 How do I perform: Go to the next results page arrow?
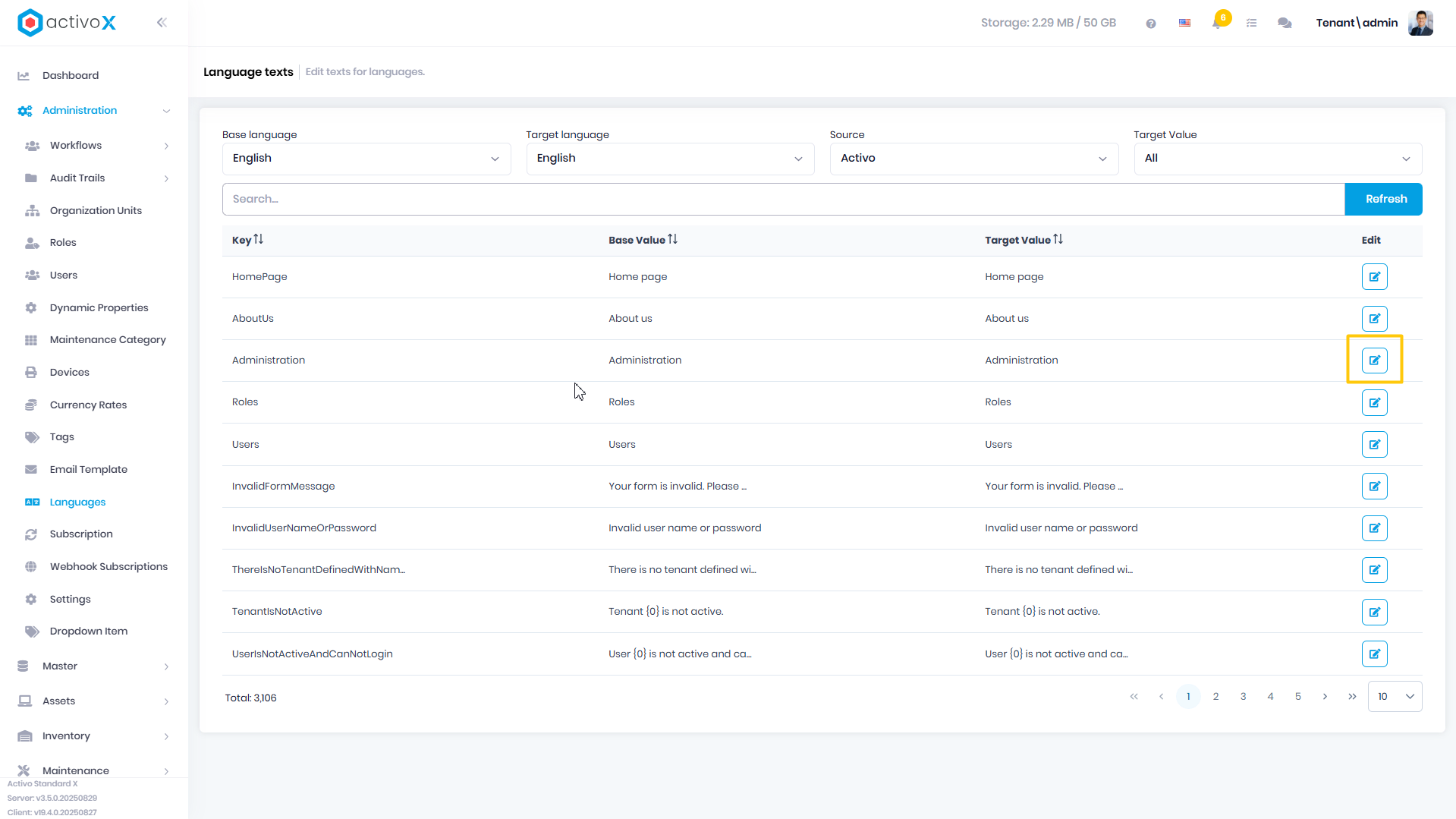[x=1325, y=697]
